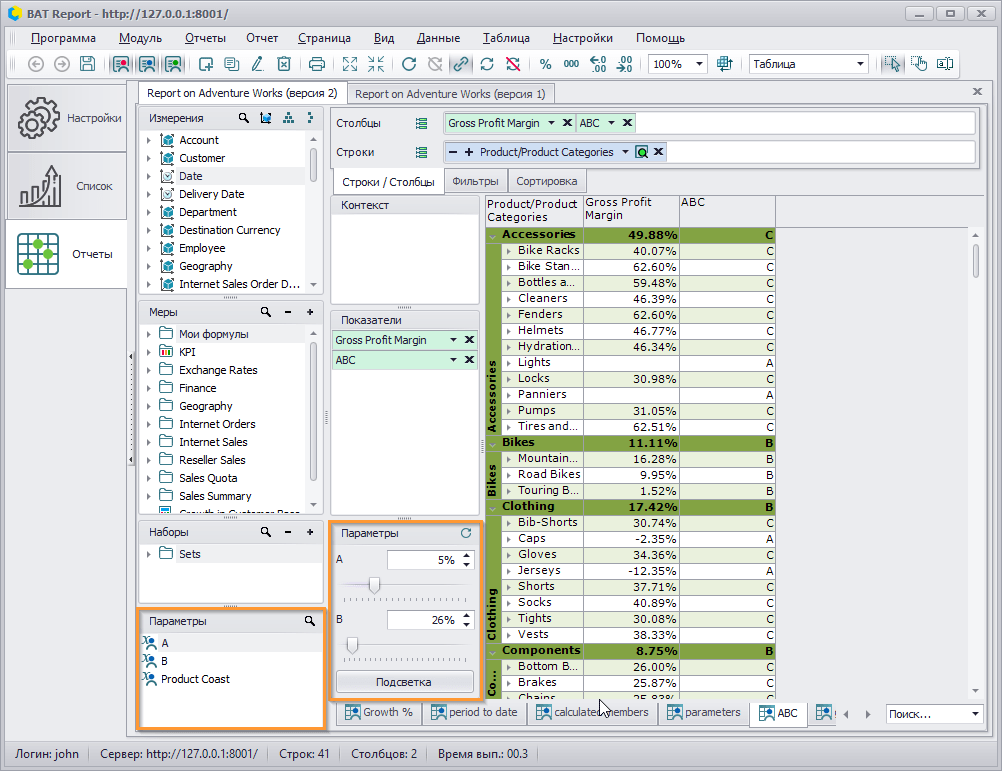The width and height of the screenshot is (1002, 771).
Task: Apply percent format with the % icon
Action: point(545,64)
